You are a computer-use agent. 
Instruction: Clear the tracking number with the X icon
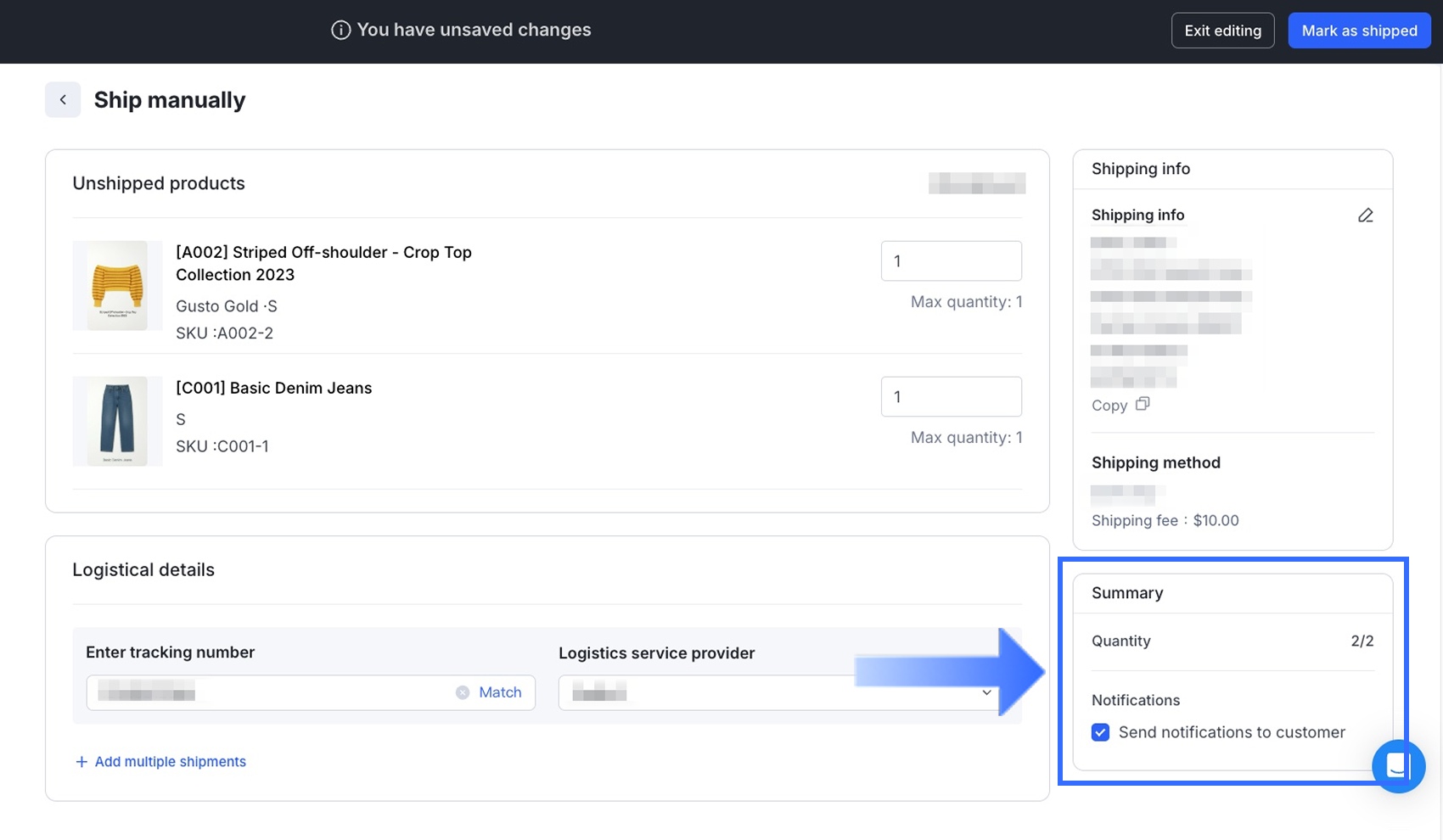pos(463,692)
